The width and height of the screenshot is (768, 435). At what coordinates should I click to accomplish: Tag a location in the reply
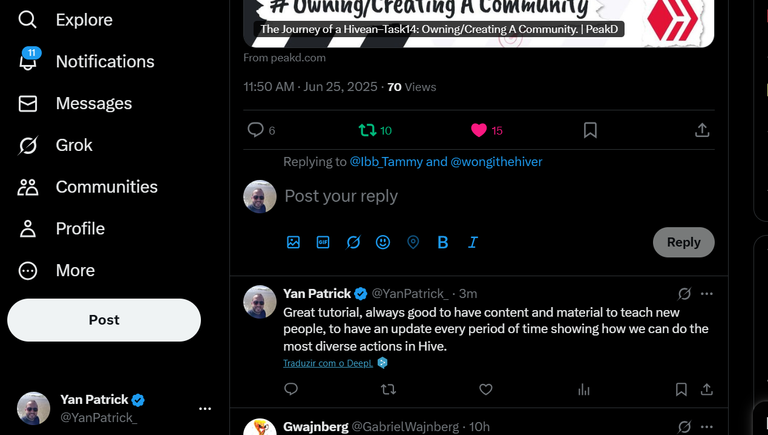[x=413, y=242]
